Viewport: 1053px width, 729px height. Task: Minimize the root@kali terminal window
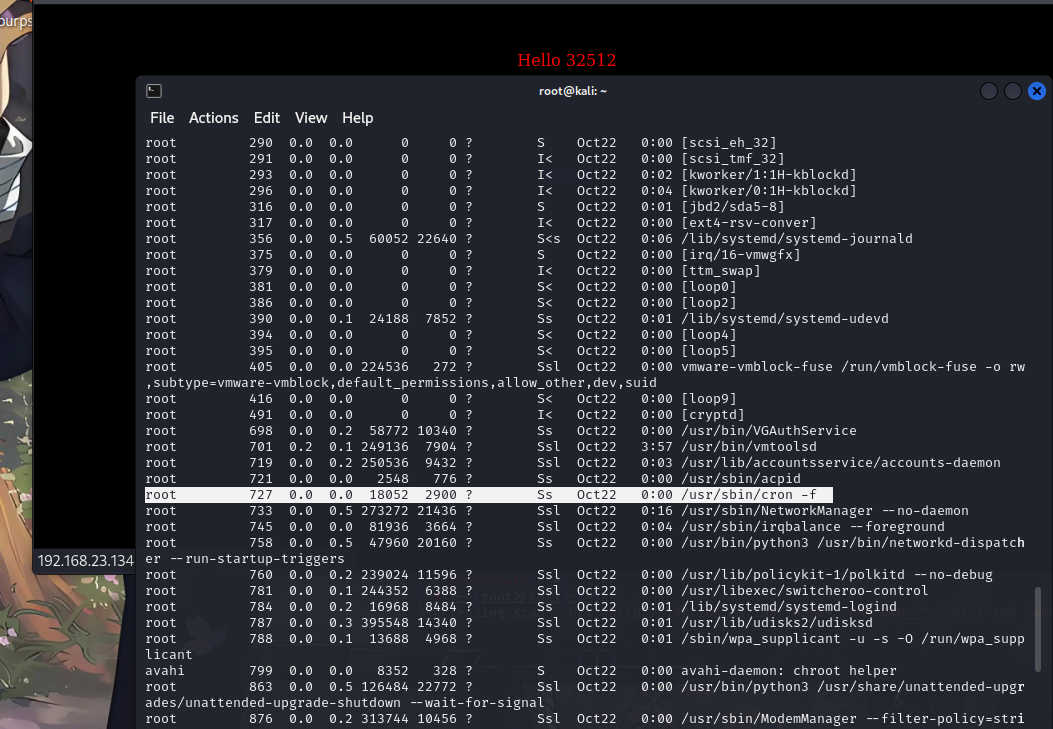[x=989, y=91]
